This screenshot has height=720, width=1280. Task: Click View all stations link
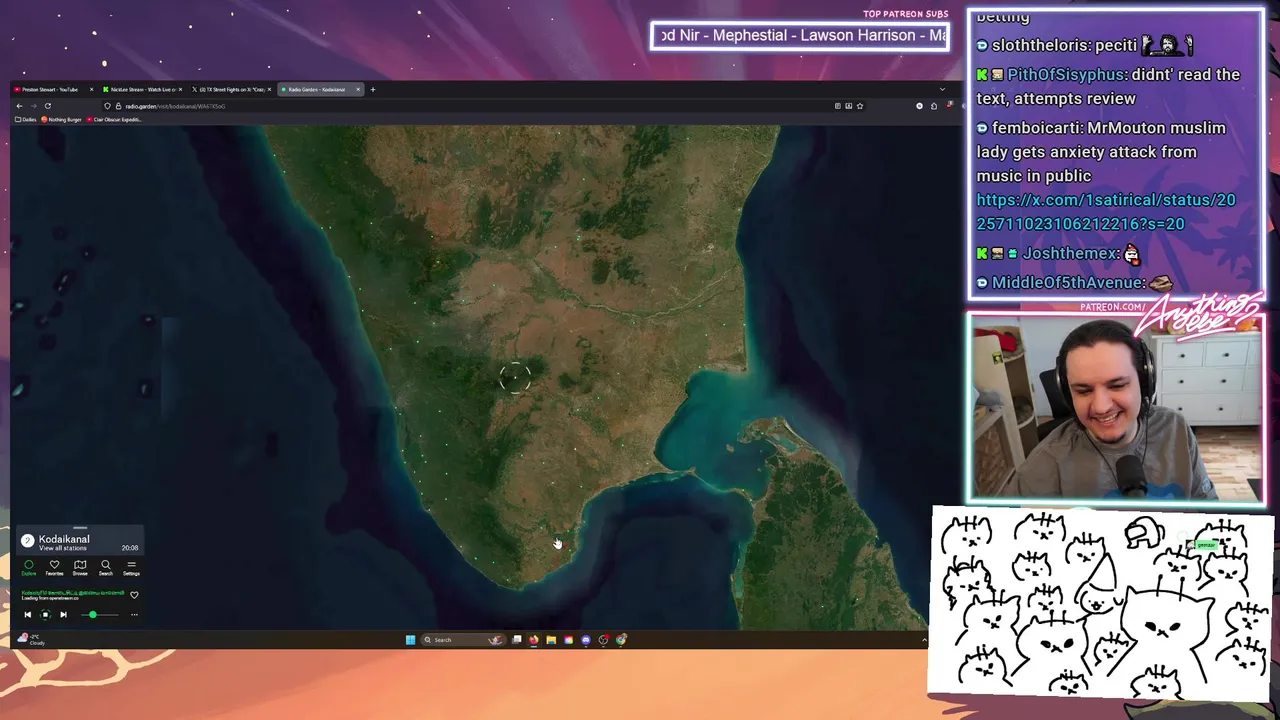point(62,548)
